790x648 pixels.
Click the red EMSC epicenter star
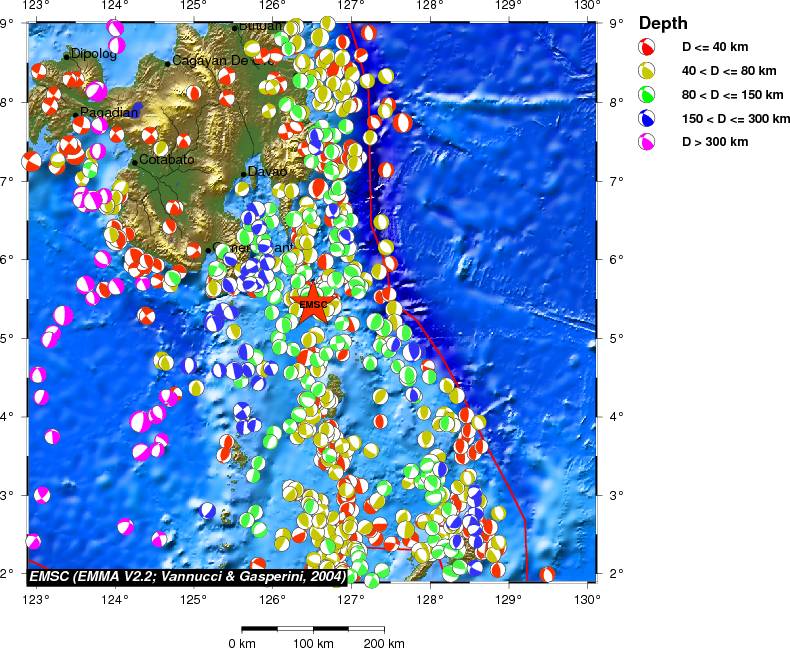313,304
